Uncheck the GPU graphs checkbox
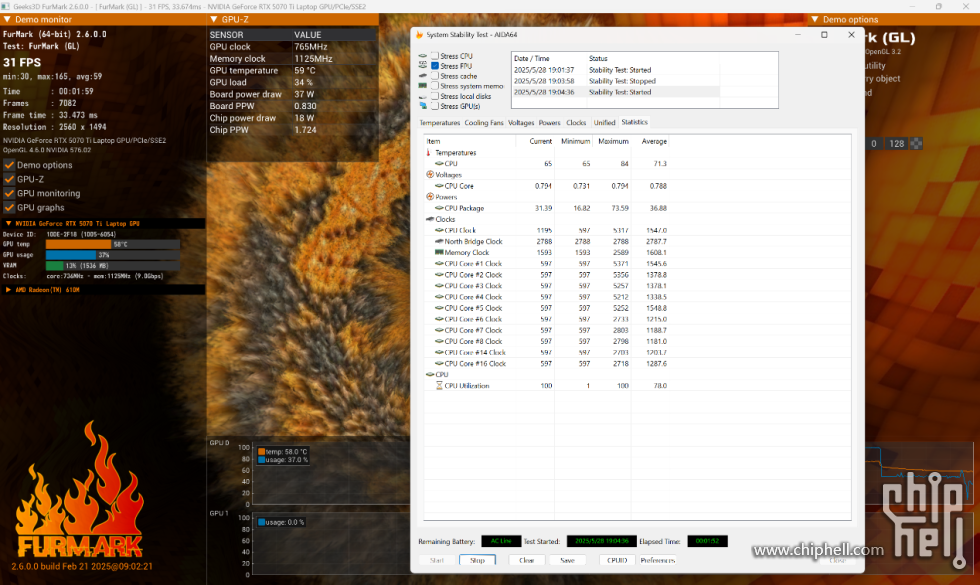Screen dimensions: 980x585 9,208
